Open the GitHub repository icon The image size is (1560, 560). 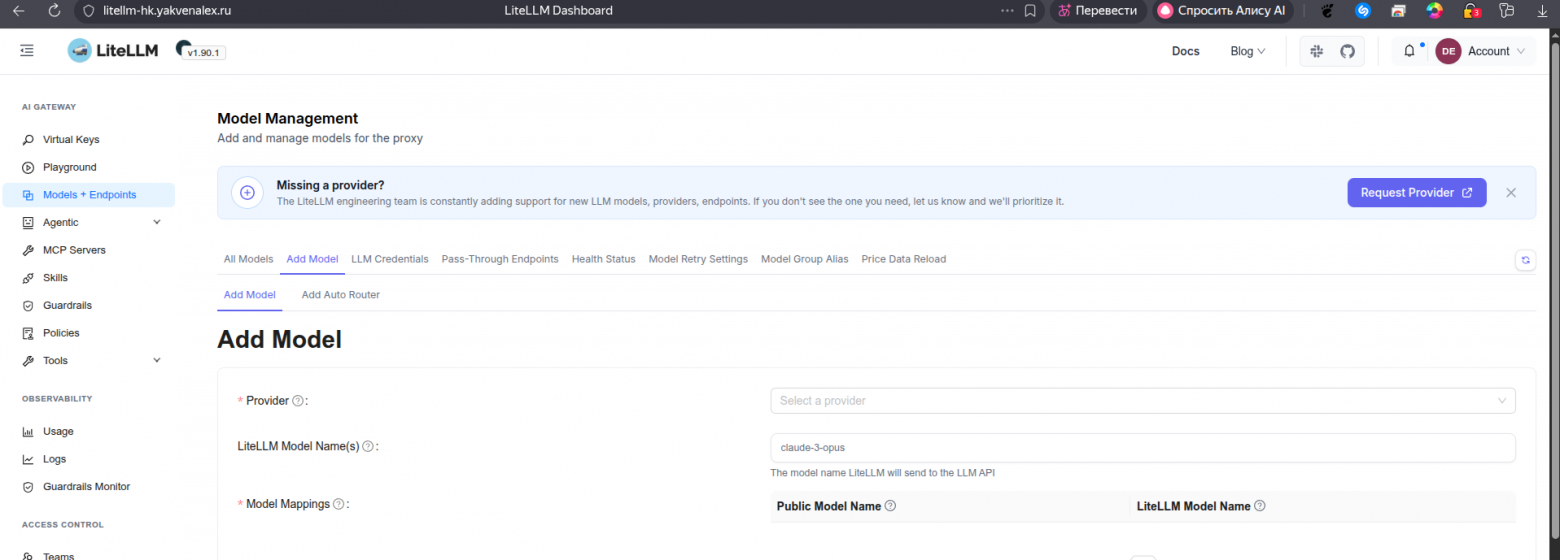1347,51
